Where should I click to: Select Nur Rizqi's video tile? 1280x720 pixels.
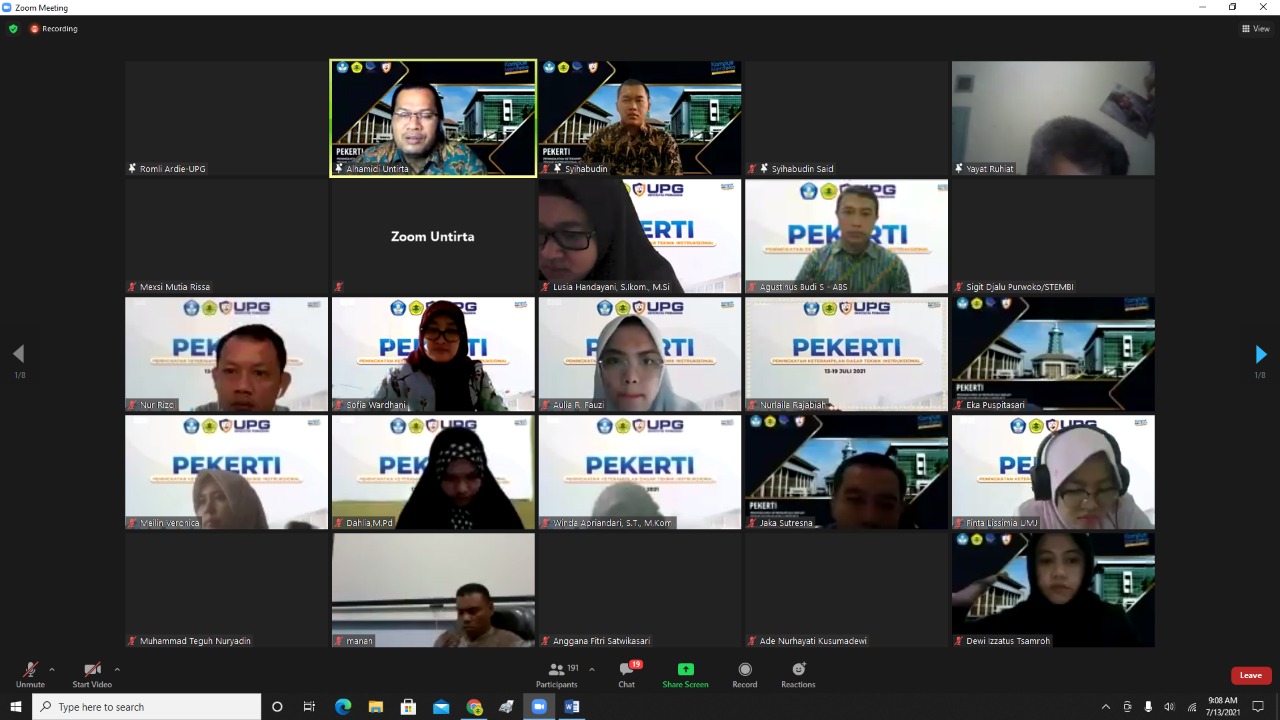click(x=226, y=354)
